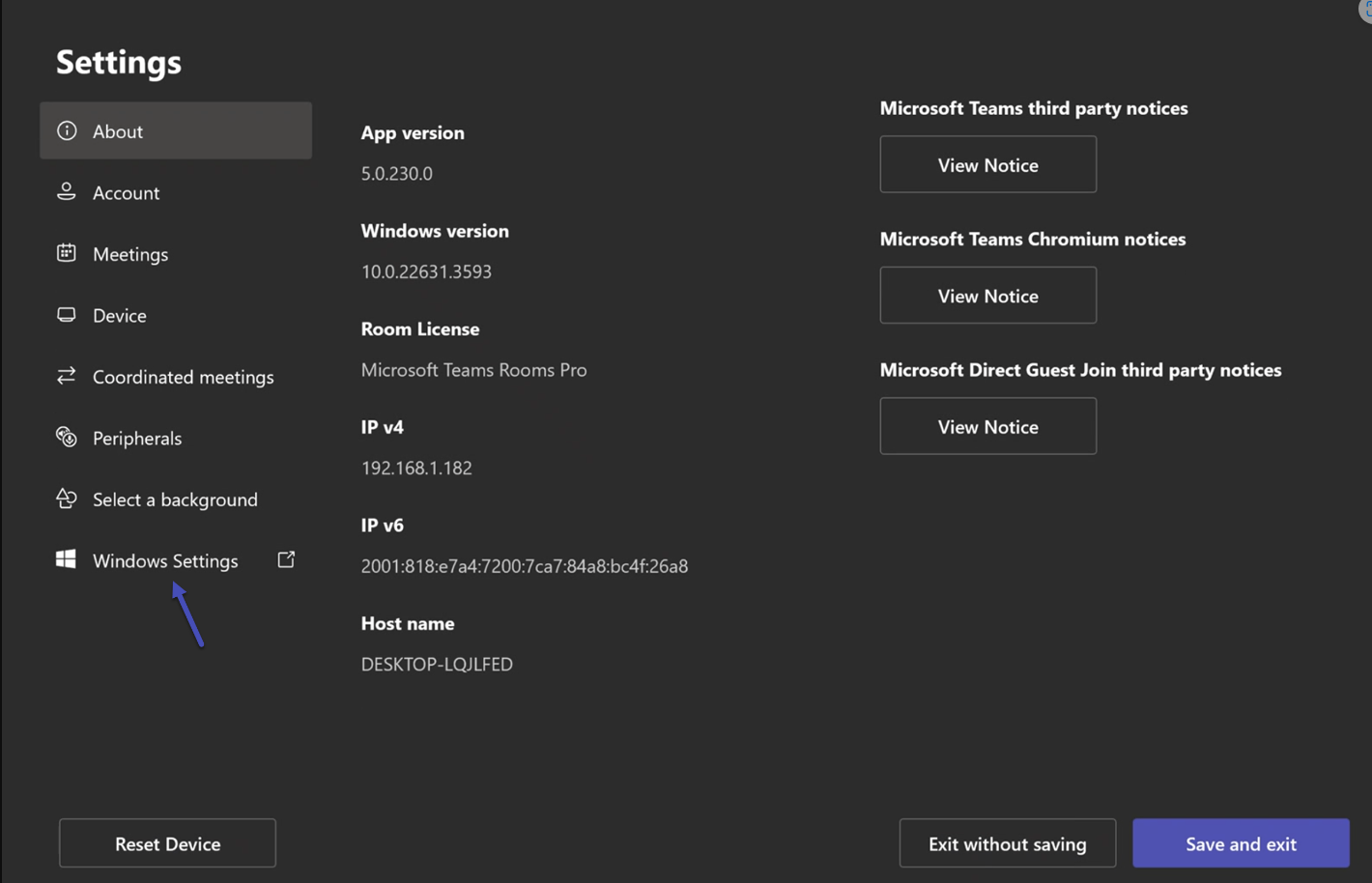Select the Peripherals section

(176, 438)
